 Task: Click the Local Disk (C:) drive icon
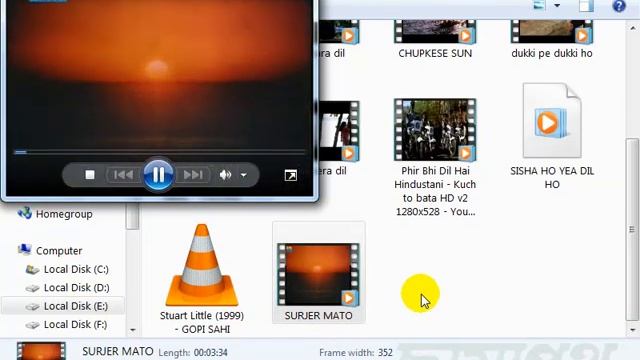(32, 269)
